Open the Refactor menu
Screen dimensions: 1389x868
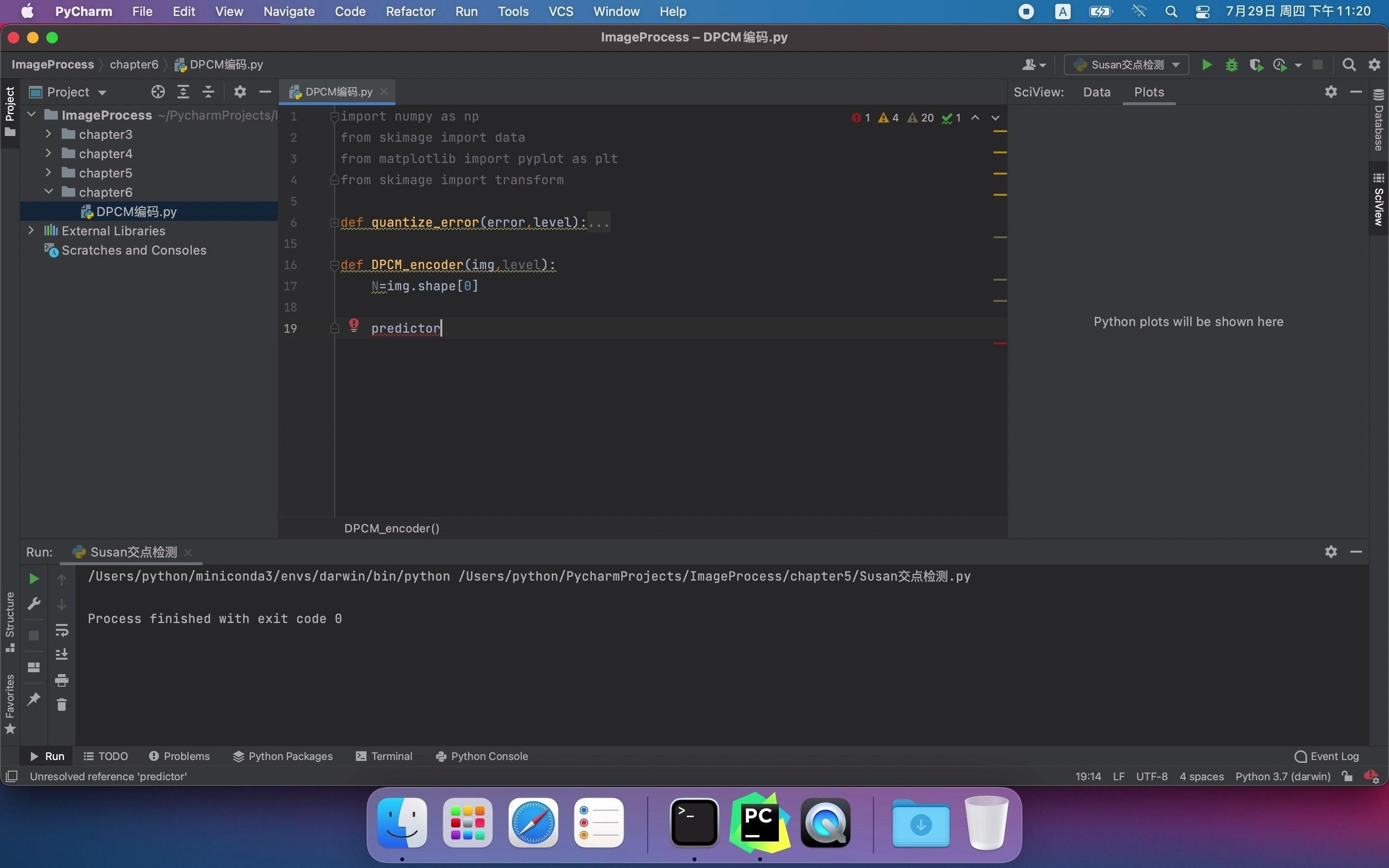click(410, 12)
